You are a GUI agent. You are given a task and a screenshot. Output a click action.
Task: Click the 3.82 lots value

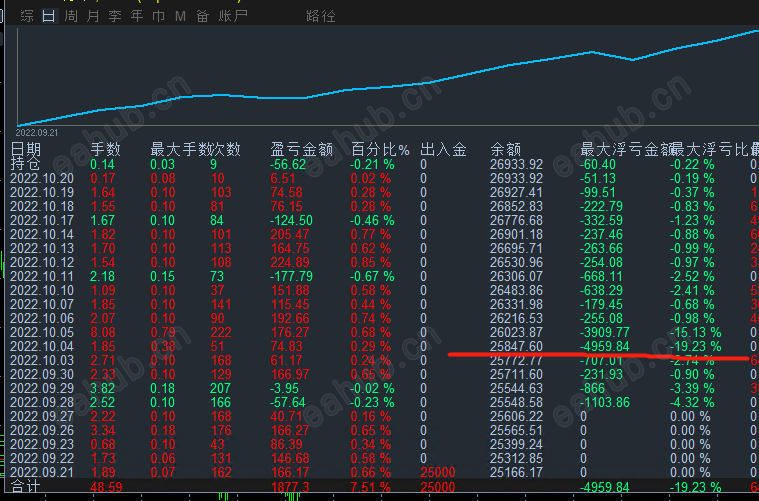(x=103, y=388)
